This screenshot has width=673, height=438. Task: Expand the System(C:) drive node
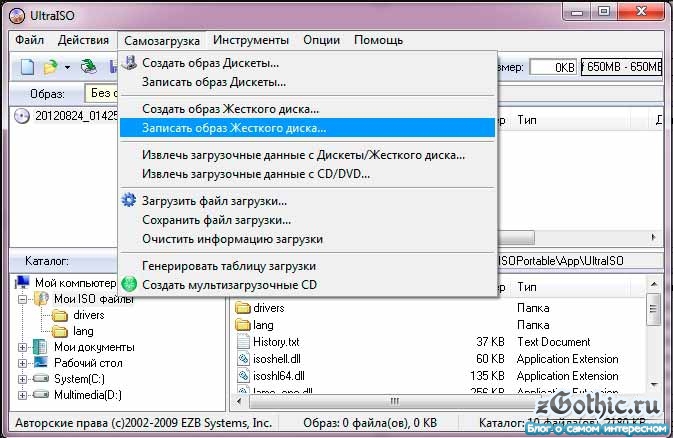[22, 379]
